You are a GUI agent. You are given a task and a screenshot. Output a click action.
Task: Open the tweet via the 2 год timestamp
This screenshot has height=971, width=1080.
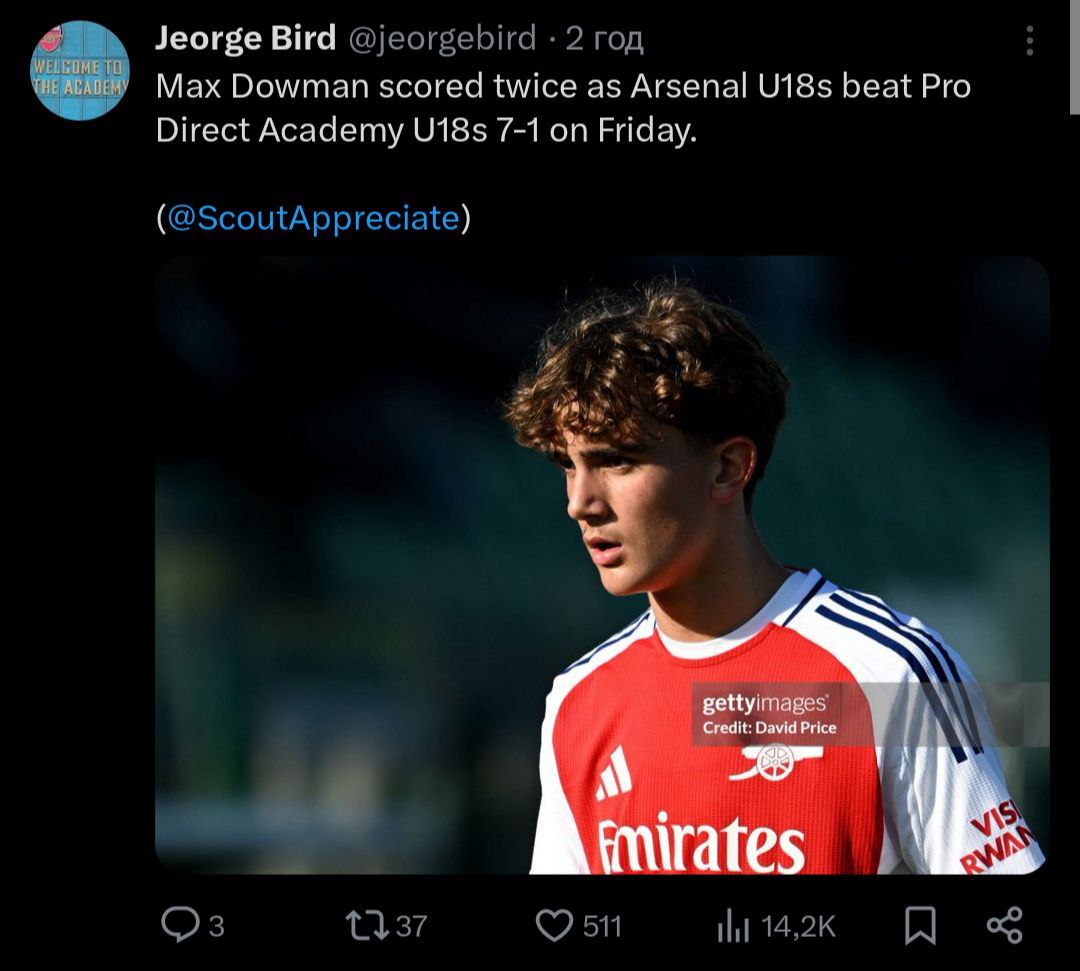[x=604, y=39]
